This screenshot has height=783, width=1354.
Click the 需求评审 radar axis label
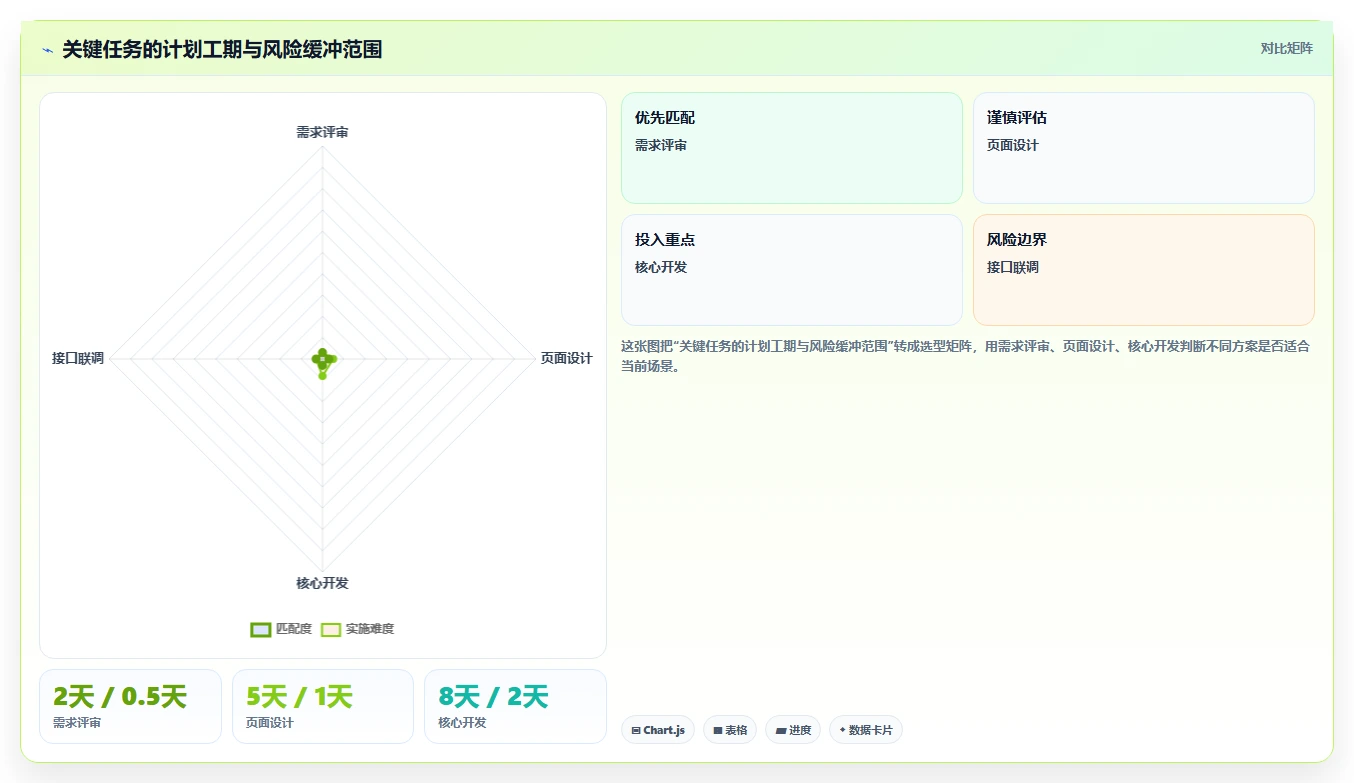coord(322,132)
